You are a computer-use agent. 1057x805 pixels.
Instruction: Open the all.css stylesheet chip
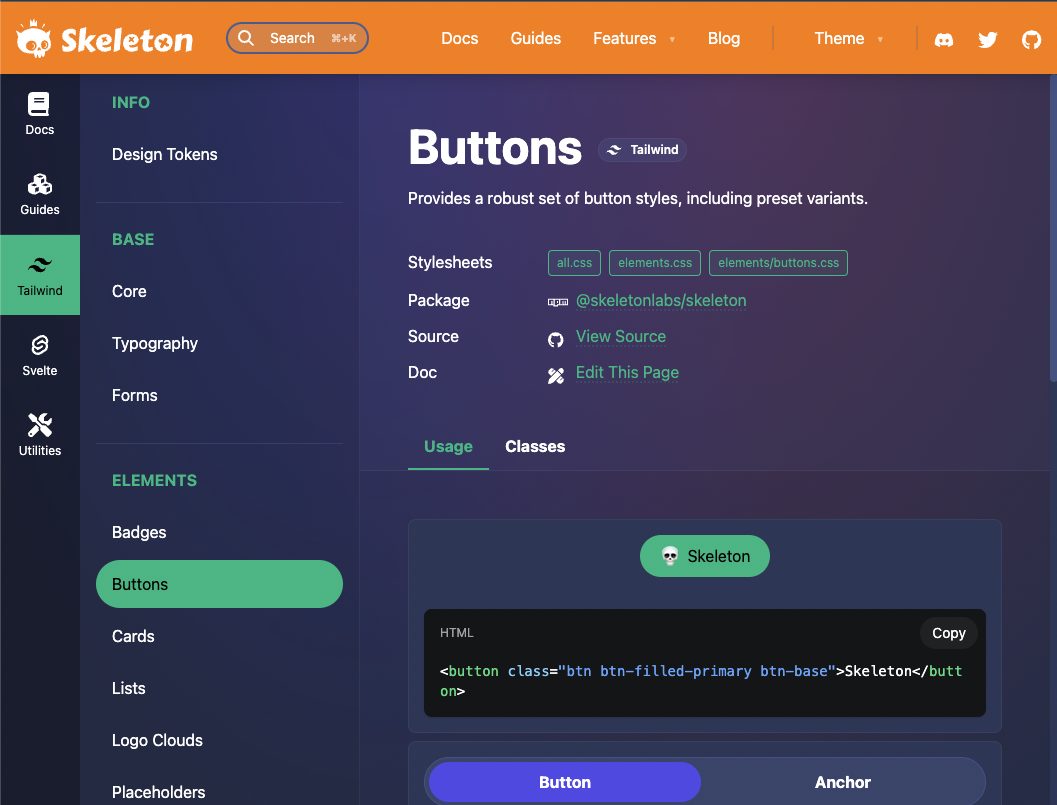click(574, 263)
